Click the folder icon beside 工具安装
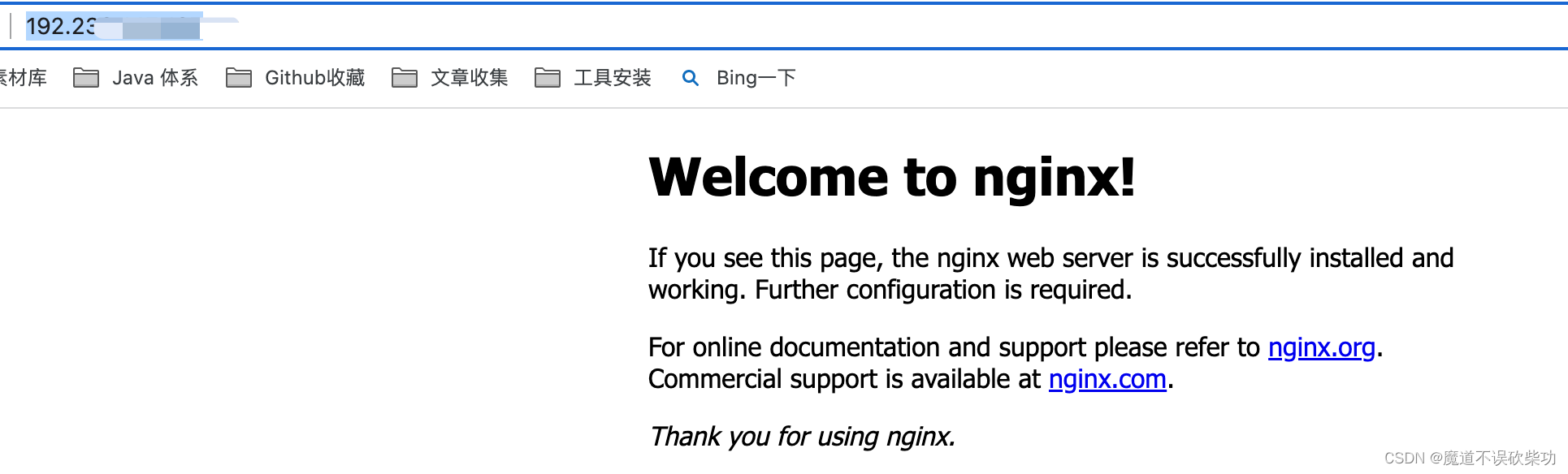1568x474 pixels. (548, 78)
